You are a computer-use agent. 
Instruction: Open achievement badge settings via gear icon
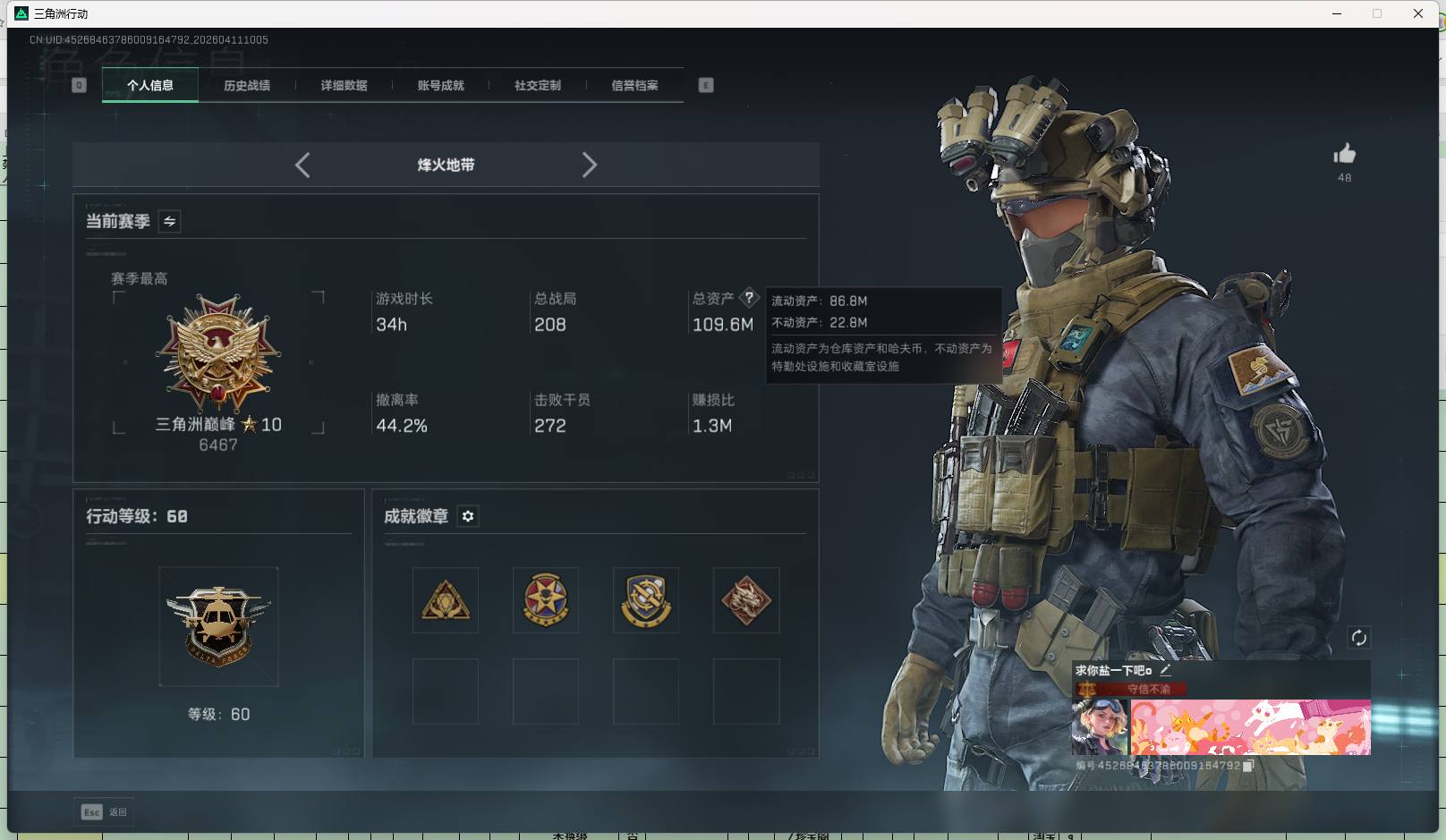pos(468,516)
